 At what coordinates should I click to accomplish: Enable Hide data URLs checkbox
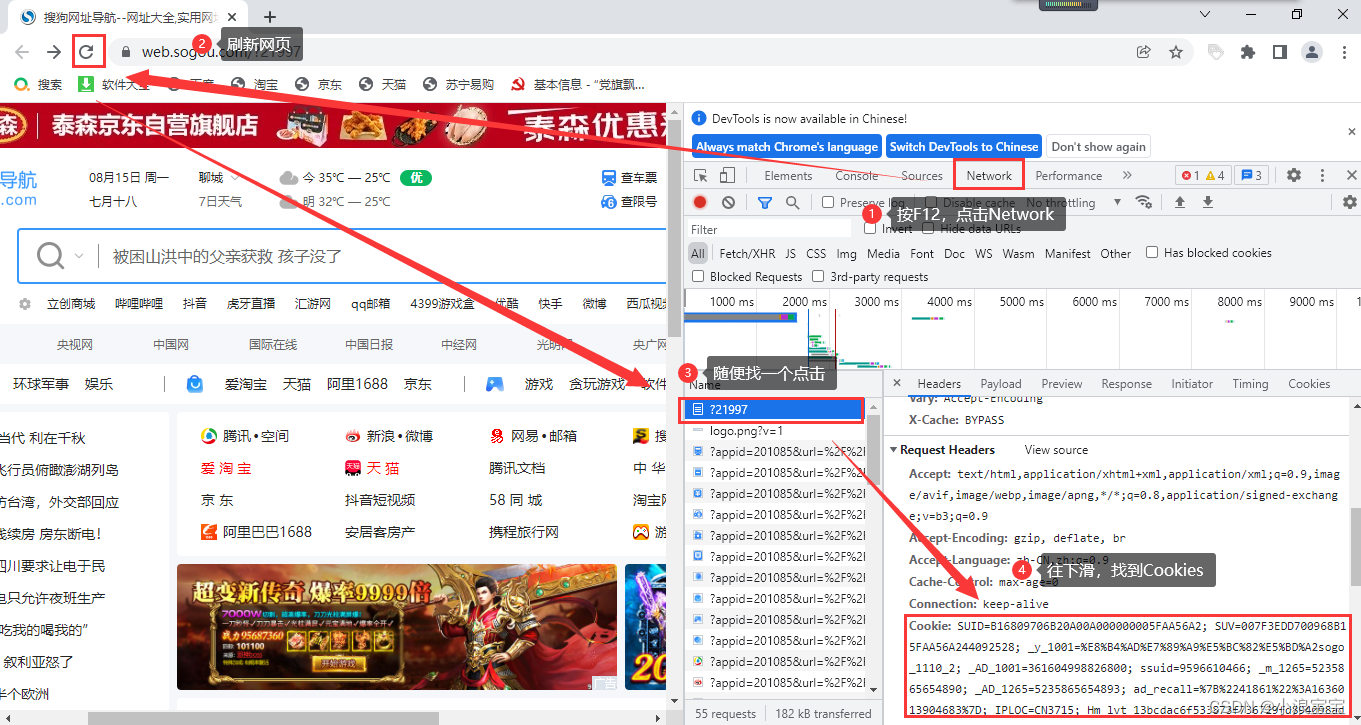coord(928,228)
